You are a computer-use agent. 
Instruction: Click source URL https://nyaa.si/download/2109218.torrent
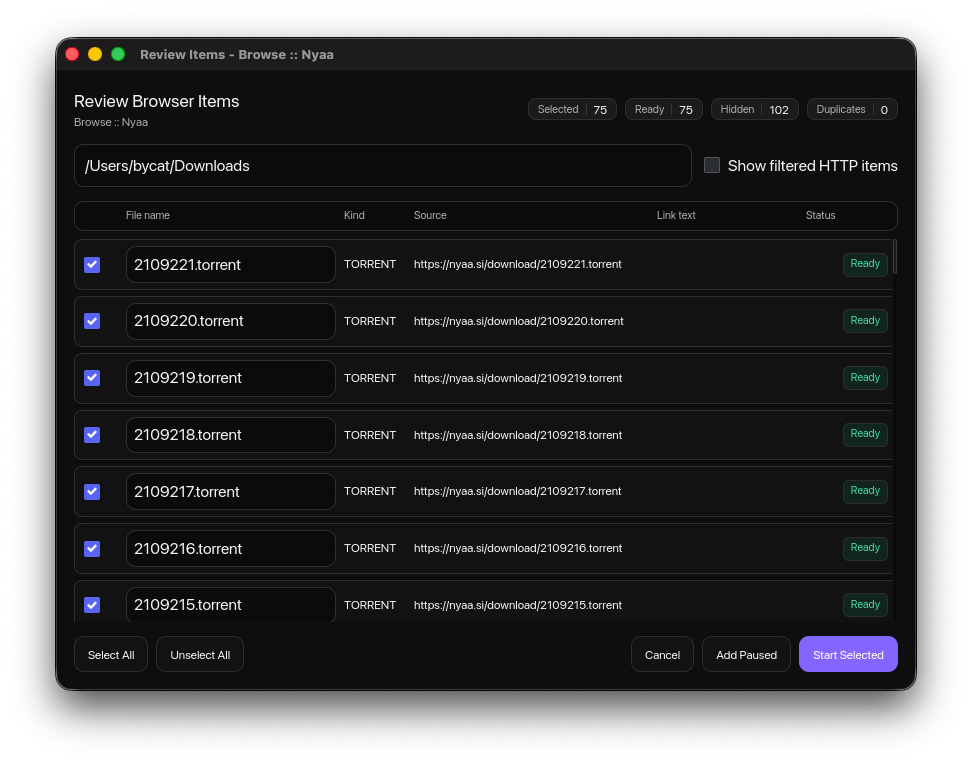coord(518,435)
